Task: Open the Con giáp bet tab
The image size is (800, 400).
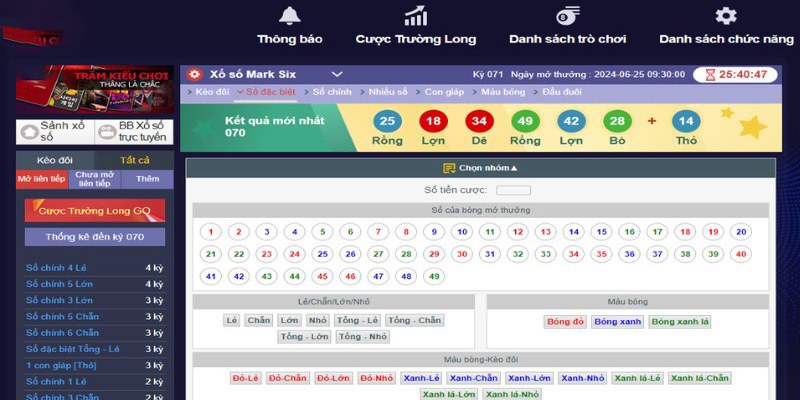Action: (444, 92)
